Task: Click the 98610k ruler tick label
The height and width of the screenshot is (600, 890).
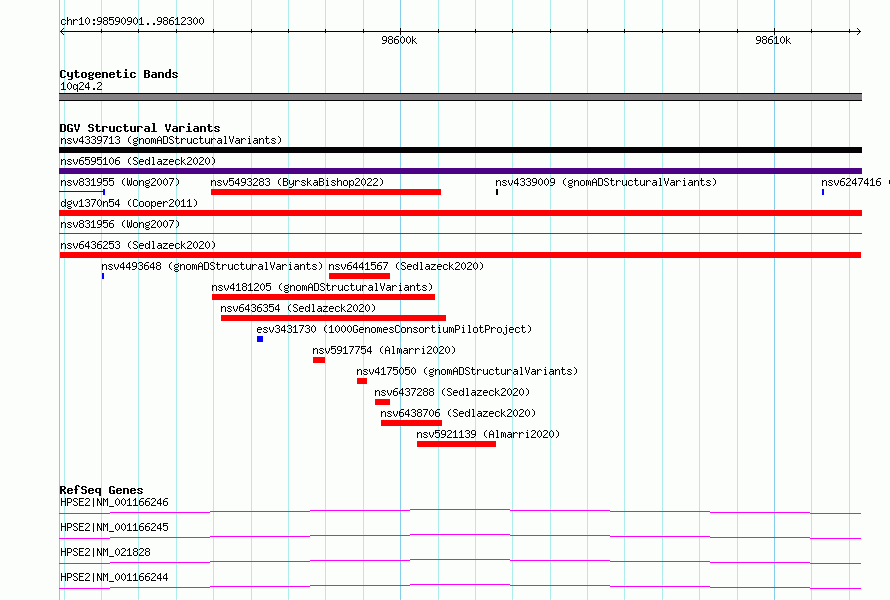Action: (773, 40)
